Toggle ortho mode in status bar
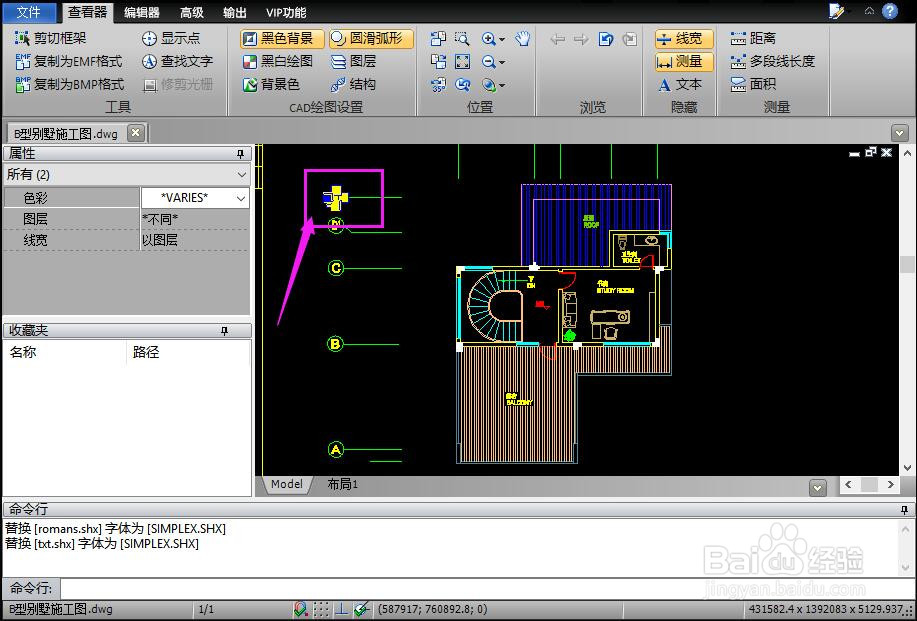 pos(342,609)
